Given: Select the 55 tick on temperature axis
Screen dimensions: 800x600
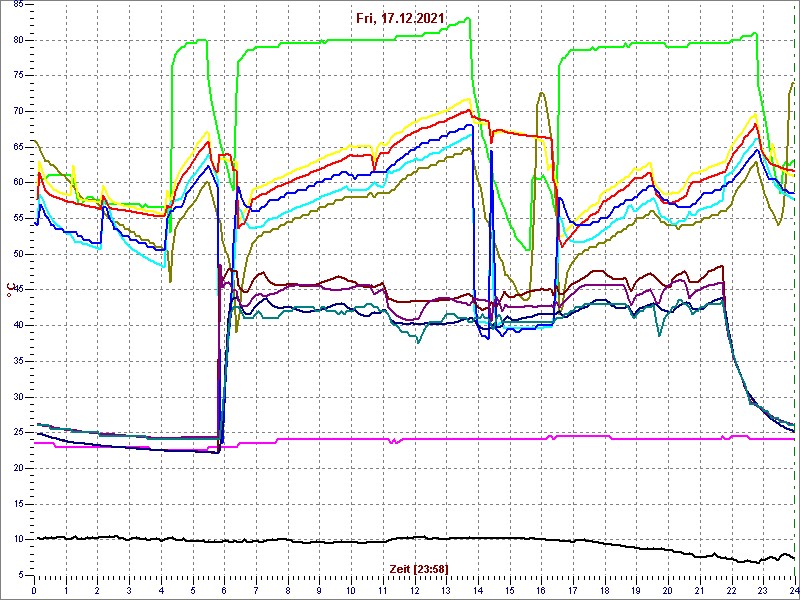Looking at the screenshot, I should [18, 218].
